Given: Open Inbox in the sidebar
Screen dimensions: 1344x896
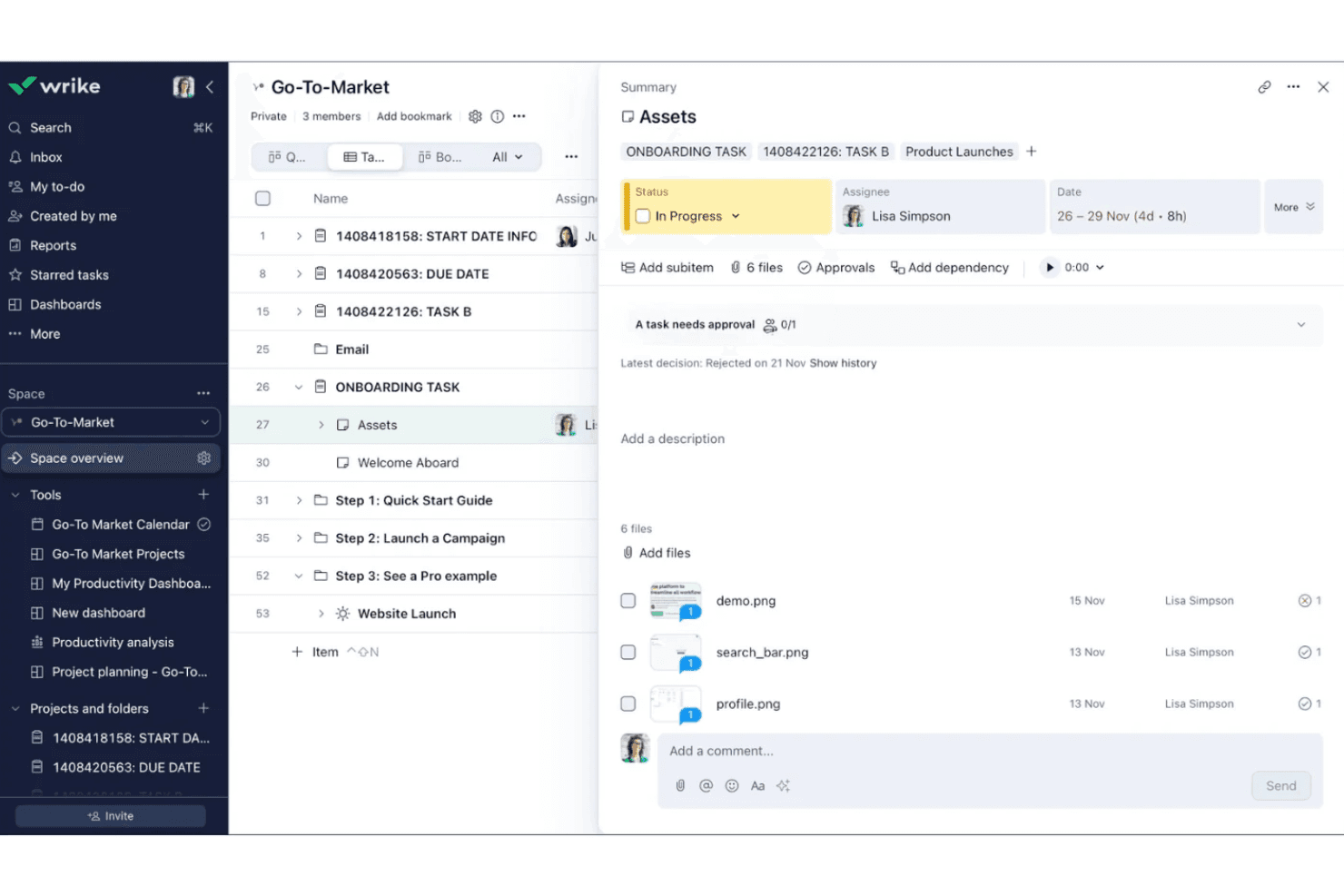Looking at the screenshot, I should click(46, 157).
